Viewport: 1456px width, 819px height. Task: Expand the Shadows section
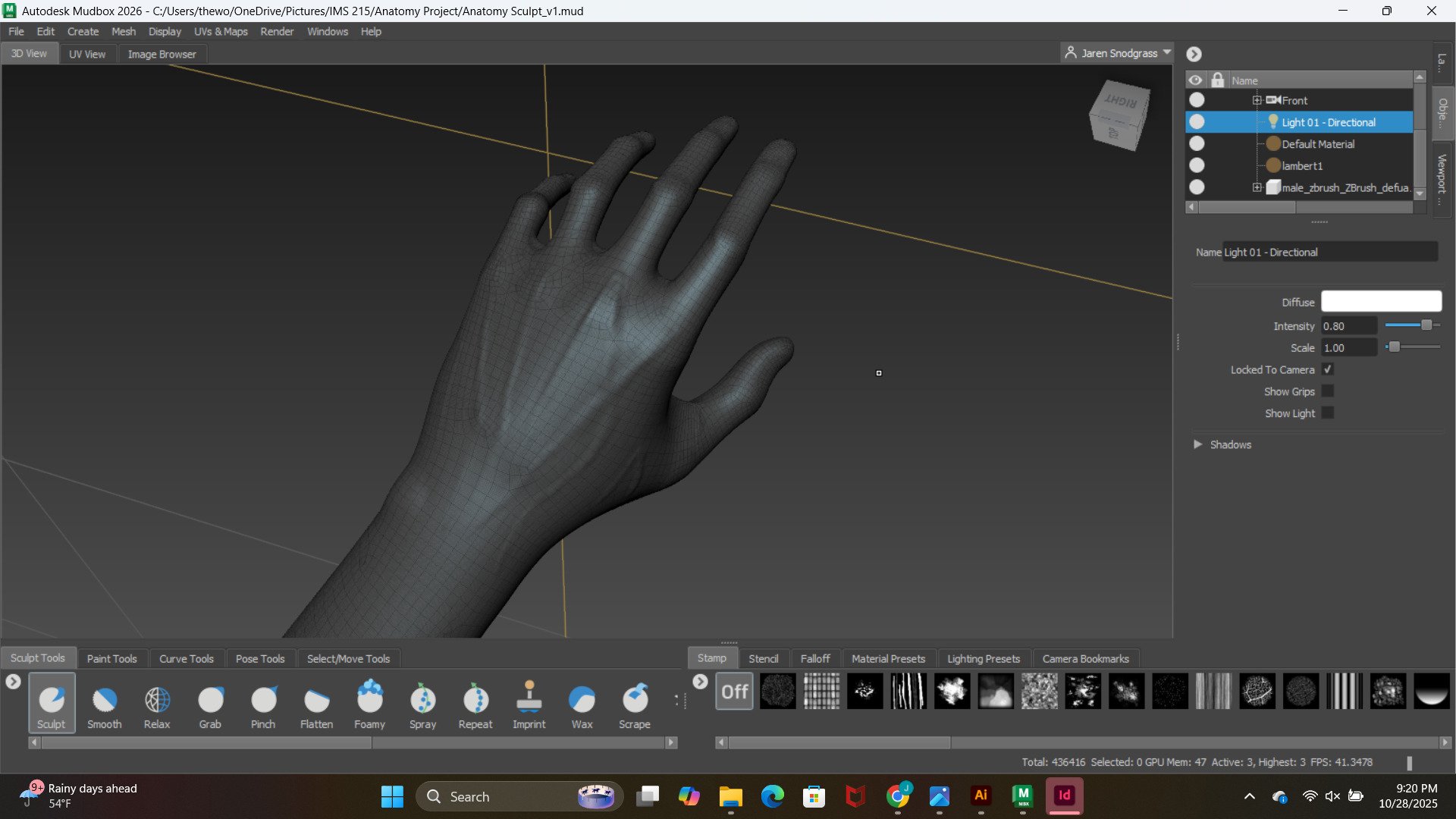(x=1198, y=444)
